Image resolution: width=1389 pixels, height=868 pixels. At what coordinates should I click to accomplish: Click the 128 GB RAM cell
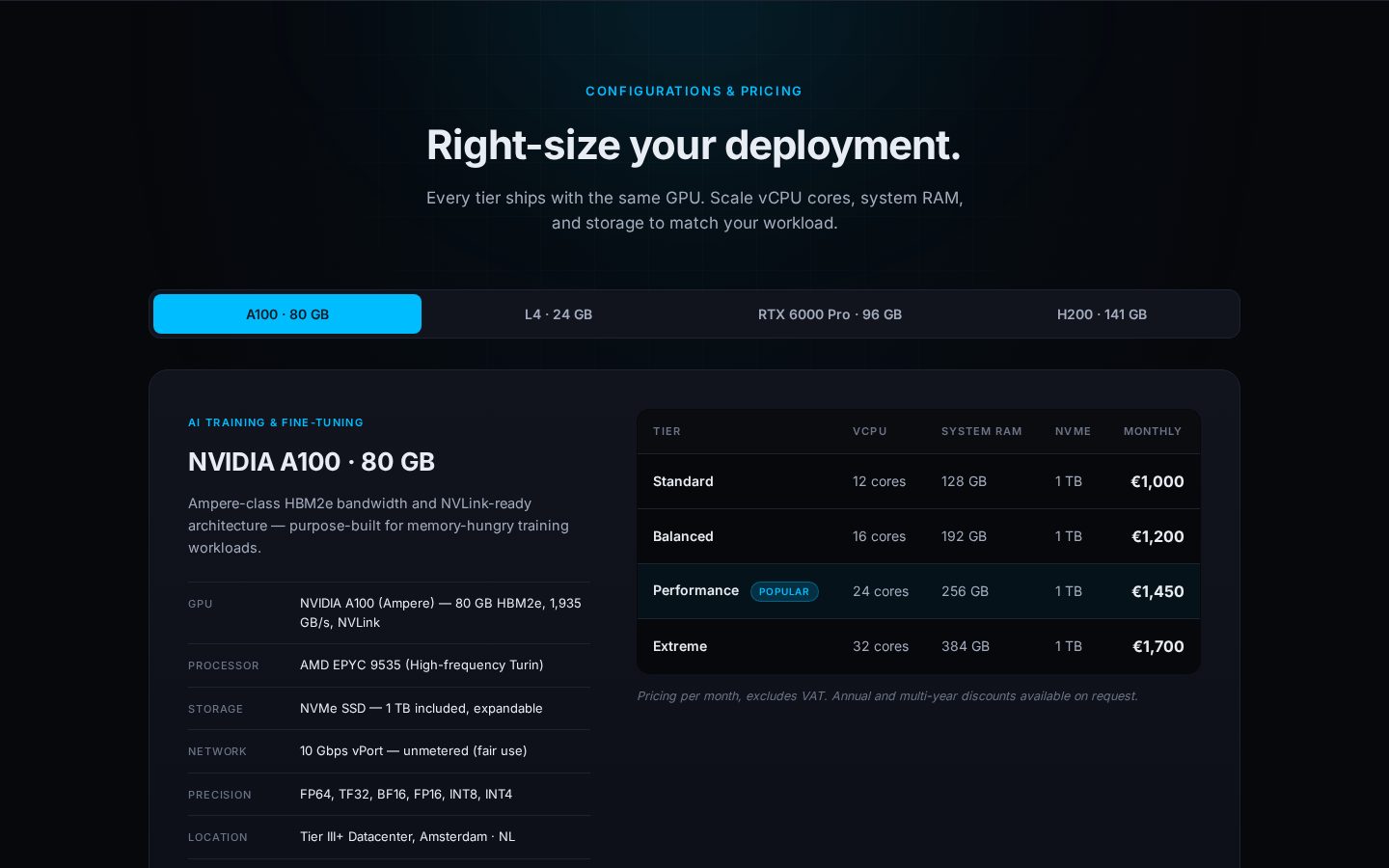(x=964, y=481)
